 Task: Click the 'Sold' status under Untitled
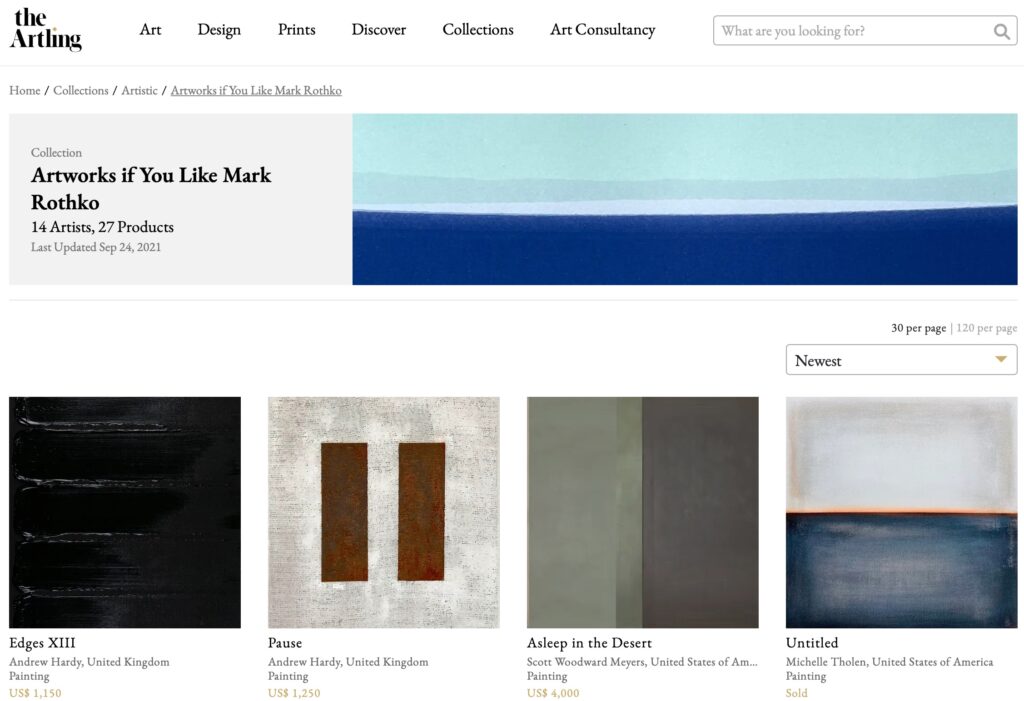[x=797, y=693]
